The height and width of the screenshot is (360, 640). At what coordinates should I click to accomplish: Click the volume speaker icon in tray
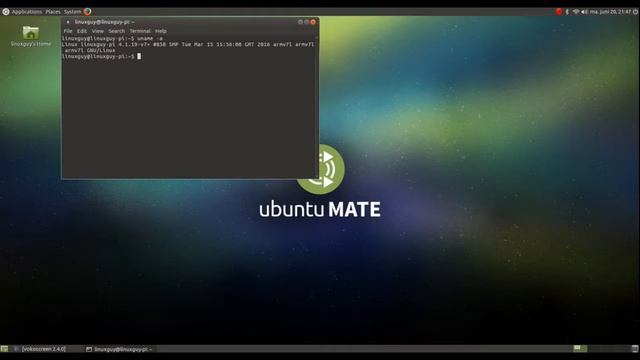(584, 12)
